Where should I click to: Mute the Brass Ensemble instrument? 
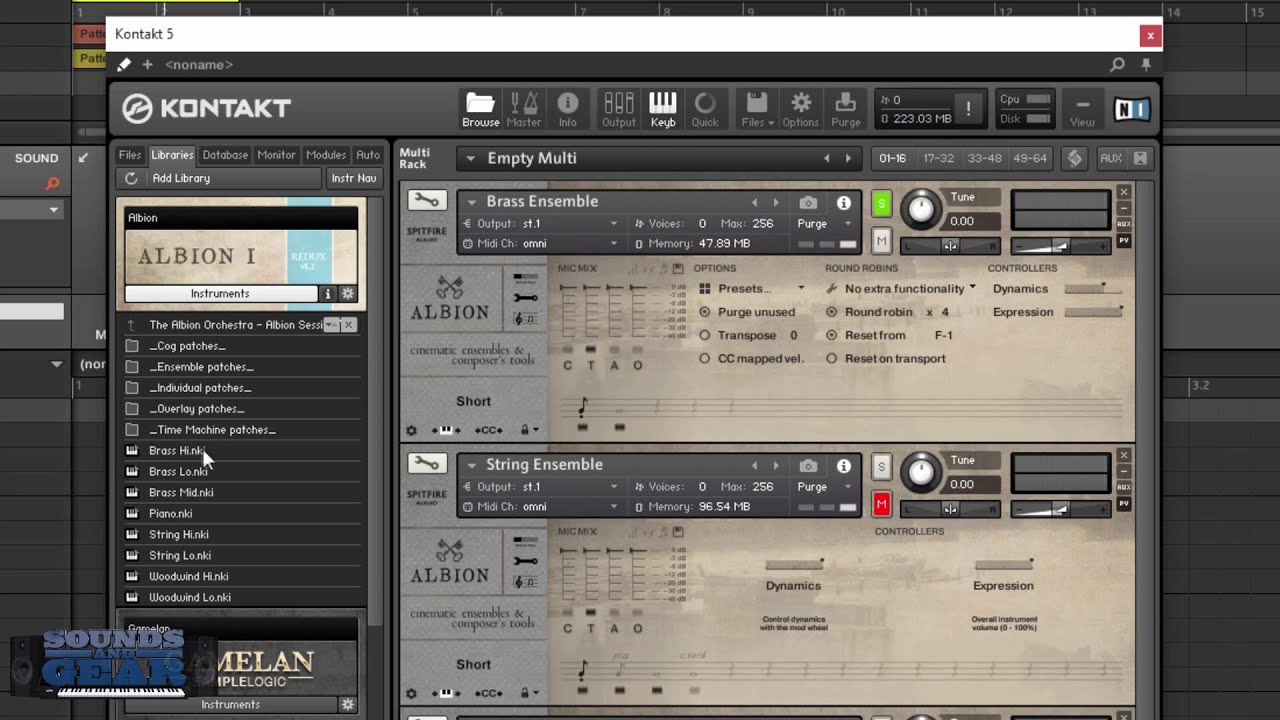pyautogui.click(x=881, y=241)
